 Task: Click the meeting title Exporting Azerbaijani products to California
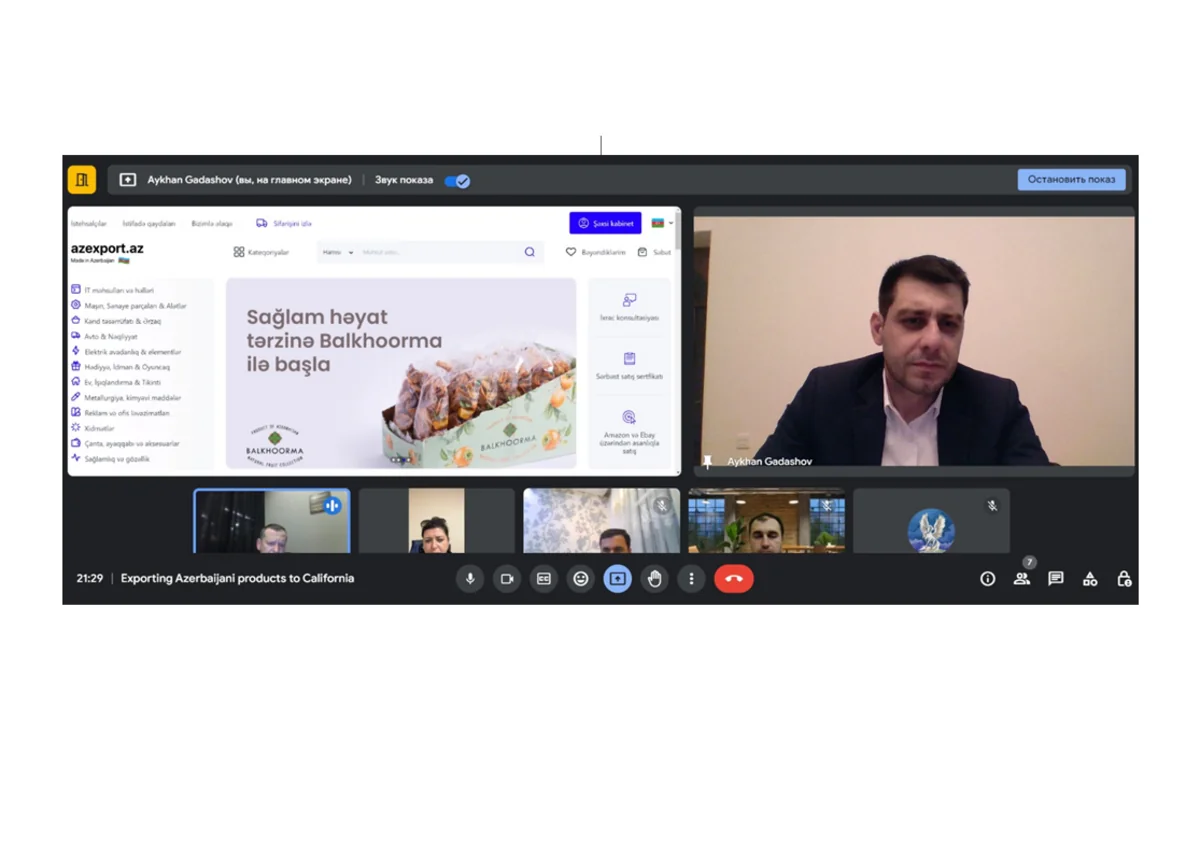coord(237,579)
